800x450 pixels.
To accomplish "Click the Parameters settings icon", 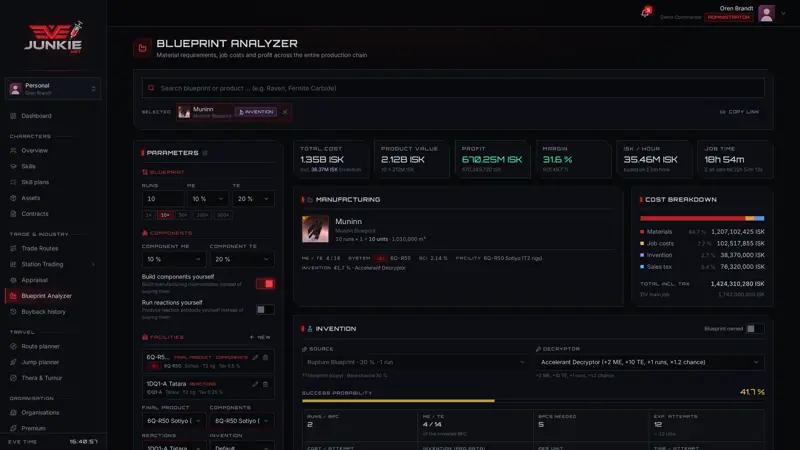I will (x=205, y=153).
